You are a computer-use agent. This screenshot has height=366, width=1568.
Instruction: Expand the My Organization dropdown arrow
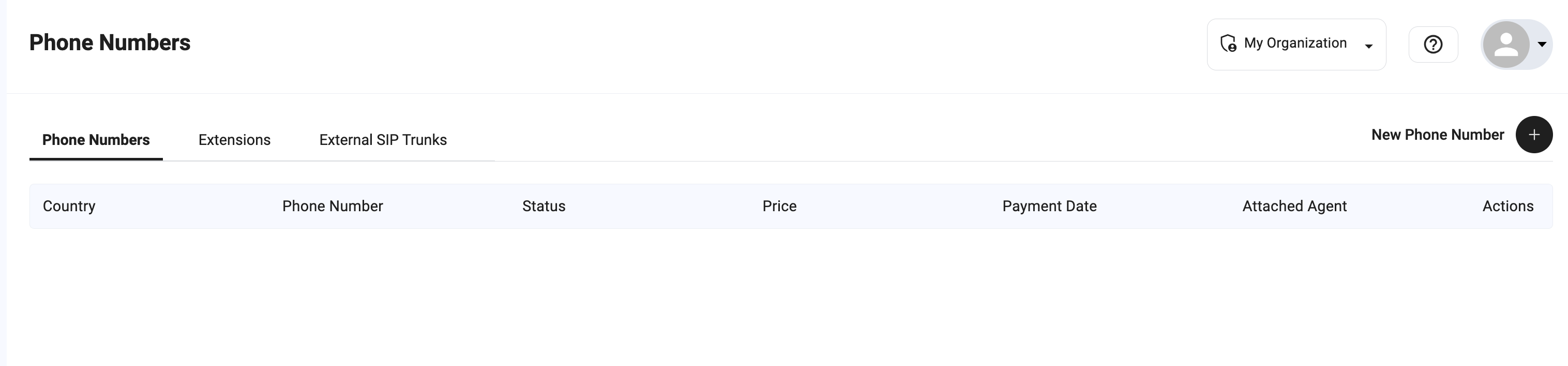click(1368, 46)
